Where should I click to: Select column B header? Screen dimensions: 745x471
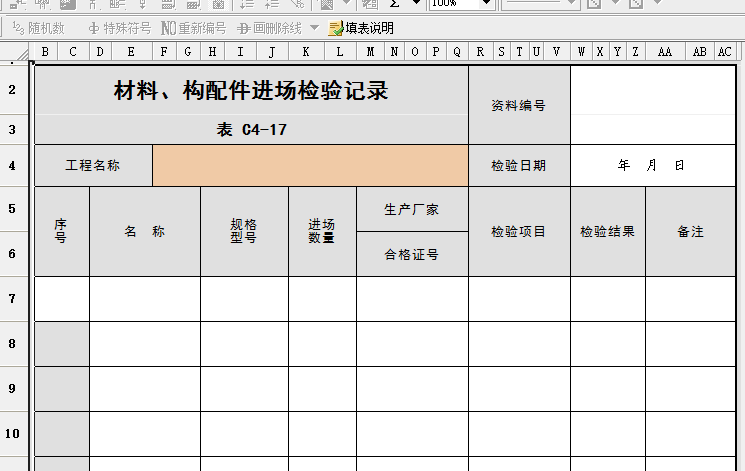(x=45, y=51)
